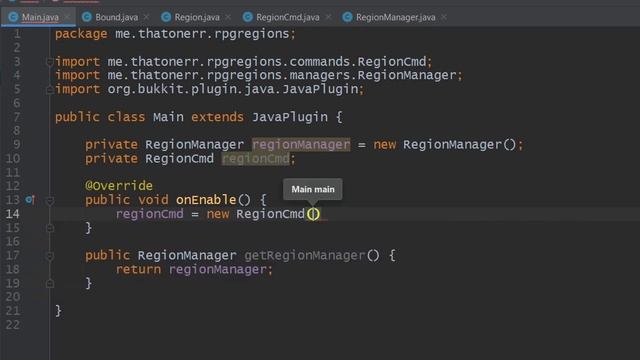Open the RegionManager.java tab
The width and height of the screenshot is (640, 360).
pyautogui.click(x=395, y=17)
